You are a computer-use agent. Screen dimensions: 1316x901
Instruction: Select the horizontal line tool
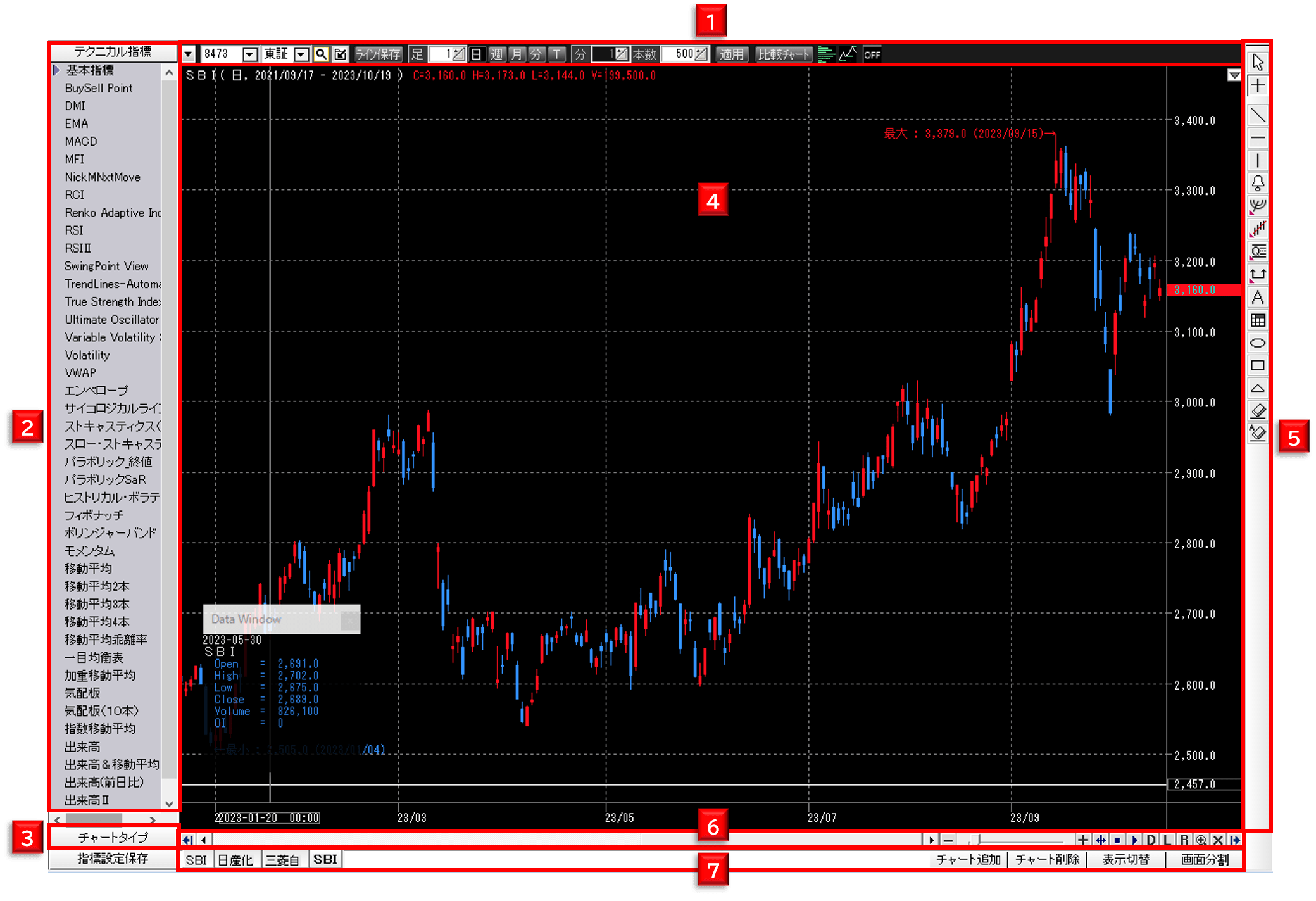[1257, 137]
